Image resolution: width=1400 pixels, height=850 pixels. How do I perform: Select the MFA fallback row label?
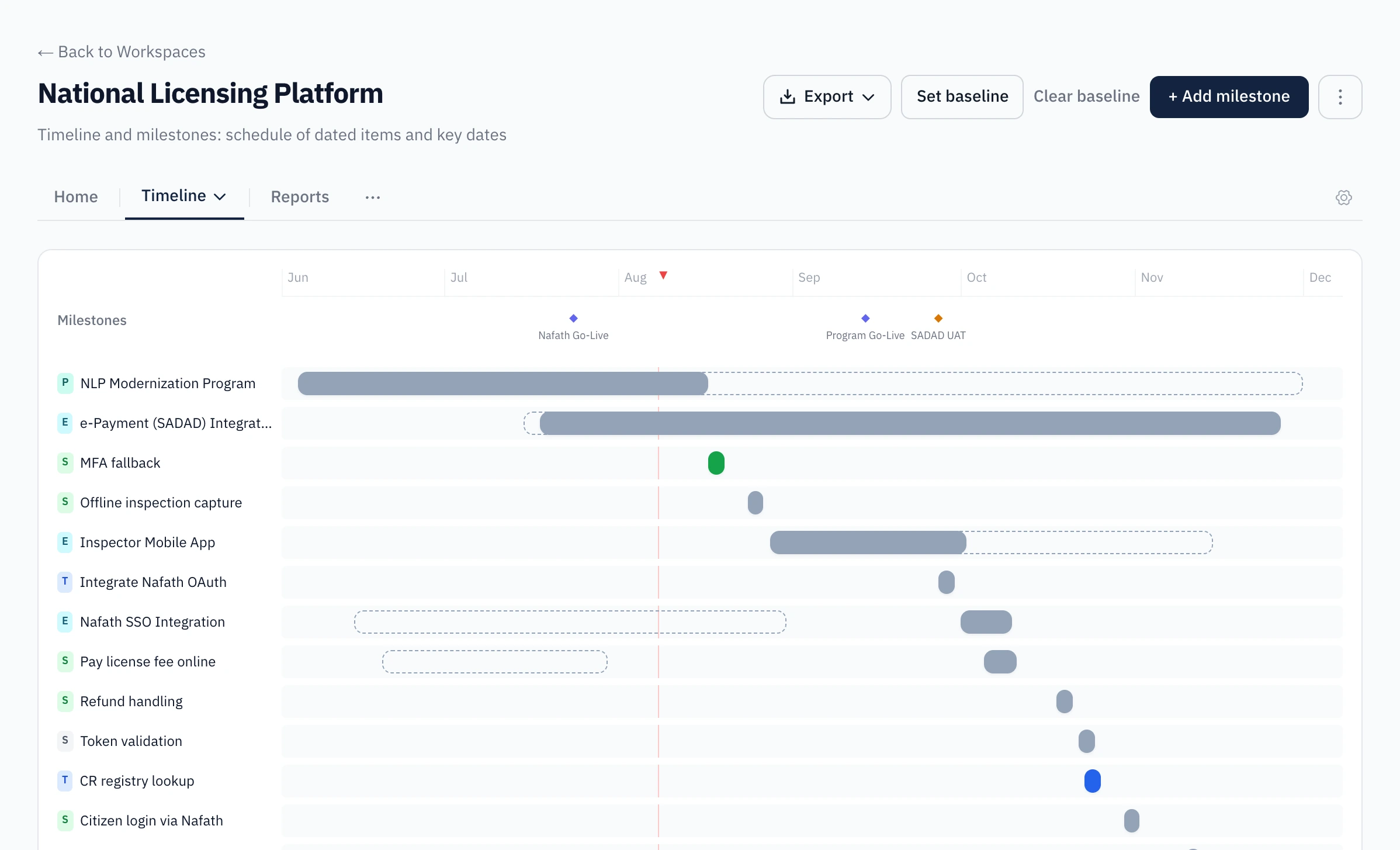[x=120, y=463]
